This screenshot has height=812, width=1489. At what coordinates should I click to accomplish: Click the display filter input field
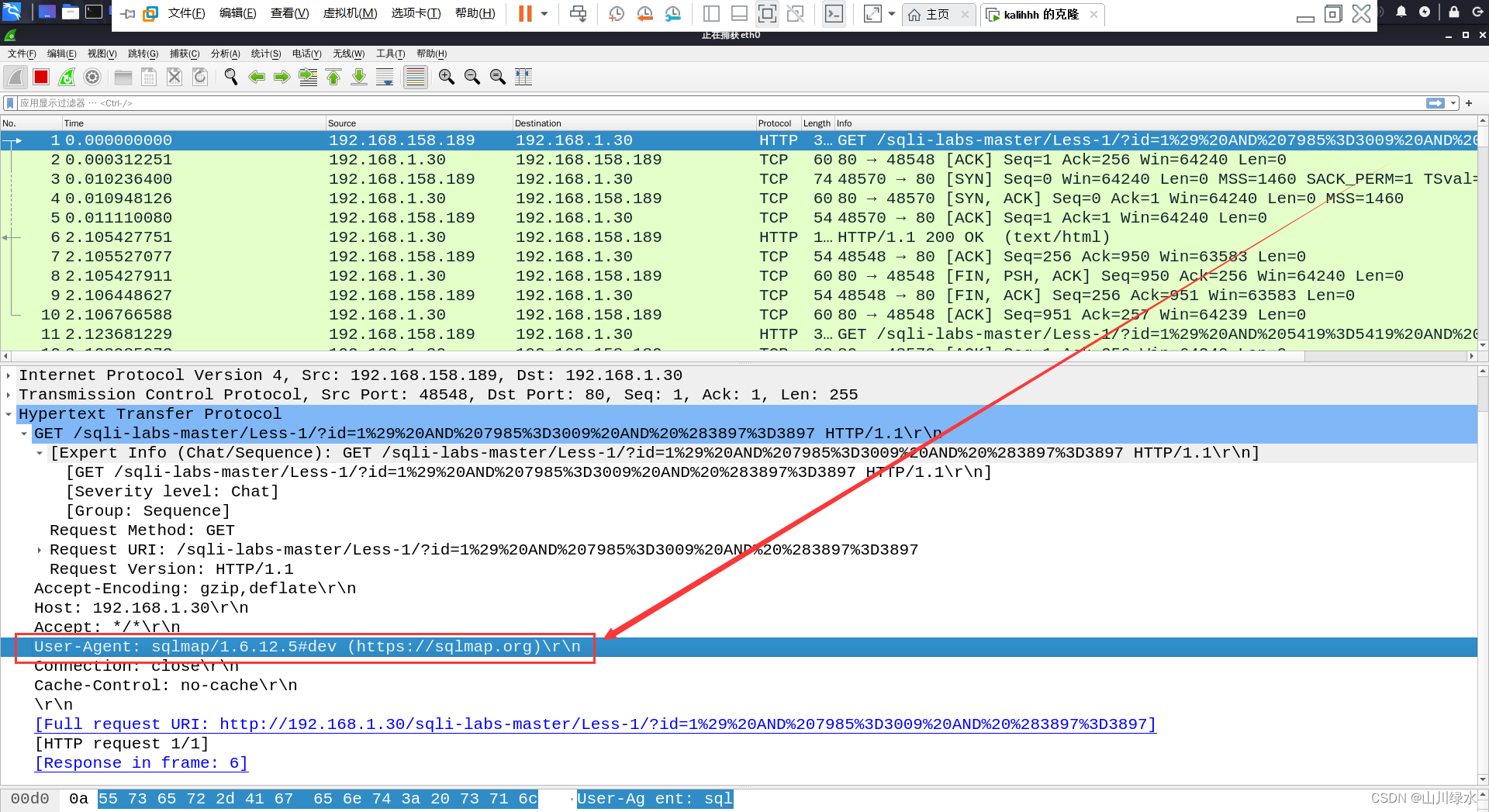pos(310,102)
